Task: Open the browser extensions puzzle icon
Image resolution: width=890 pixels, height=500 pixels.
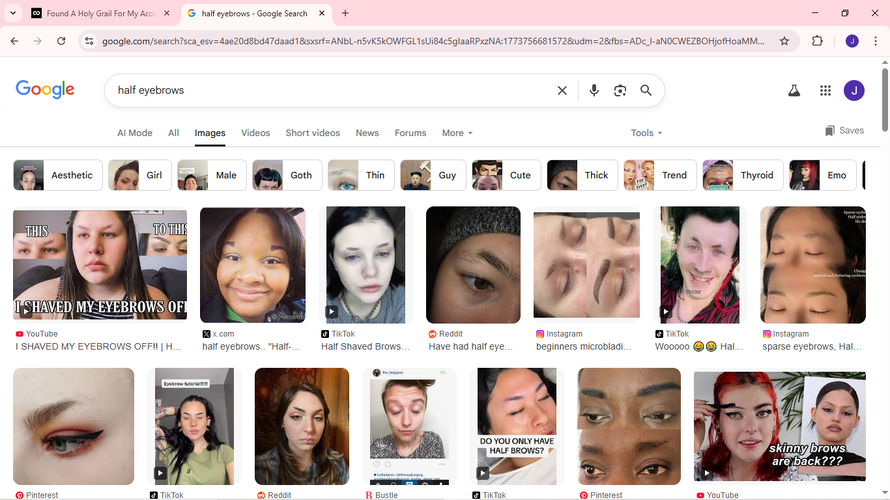Action: click(817, 41)
